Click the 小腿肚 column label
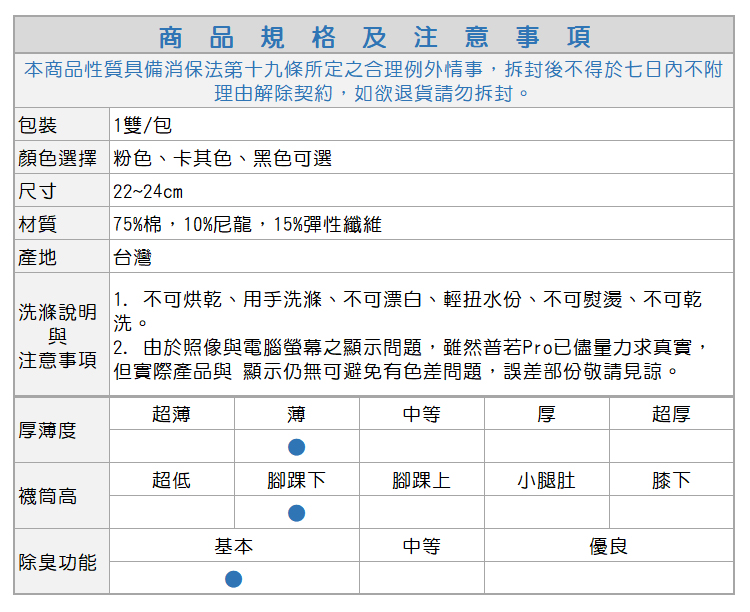The image size is (750, 612). pyautogui.click(x=546, y=480)
